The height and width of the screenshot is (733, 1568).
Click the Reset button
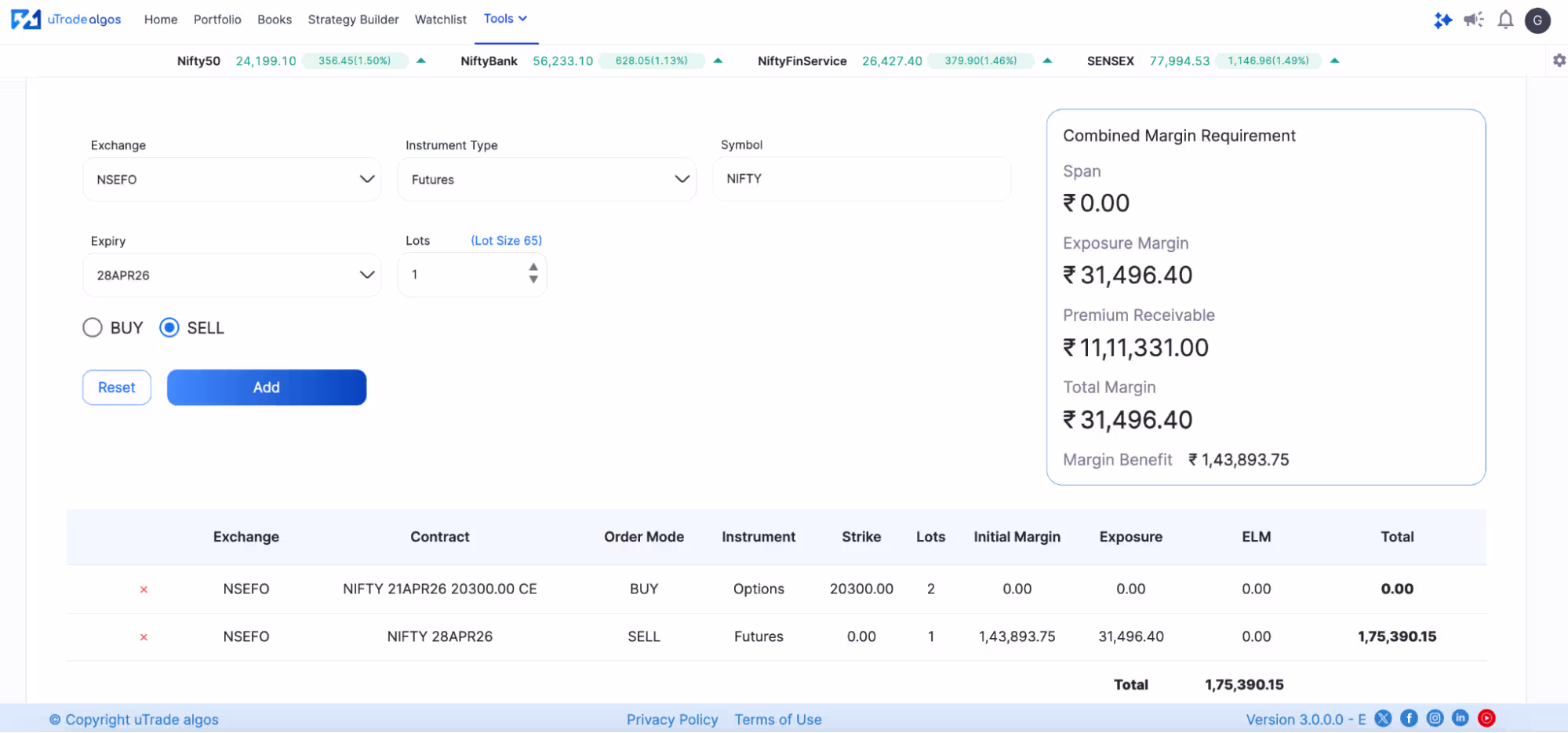pos(117,388)
